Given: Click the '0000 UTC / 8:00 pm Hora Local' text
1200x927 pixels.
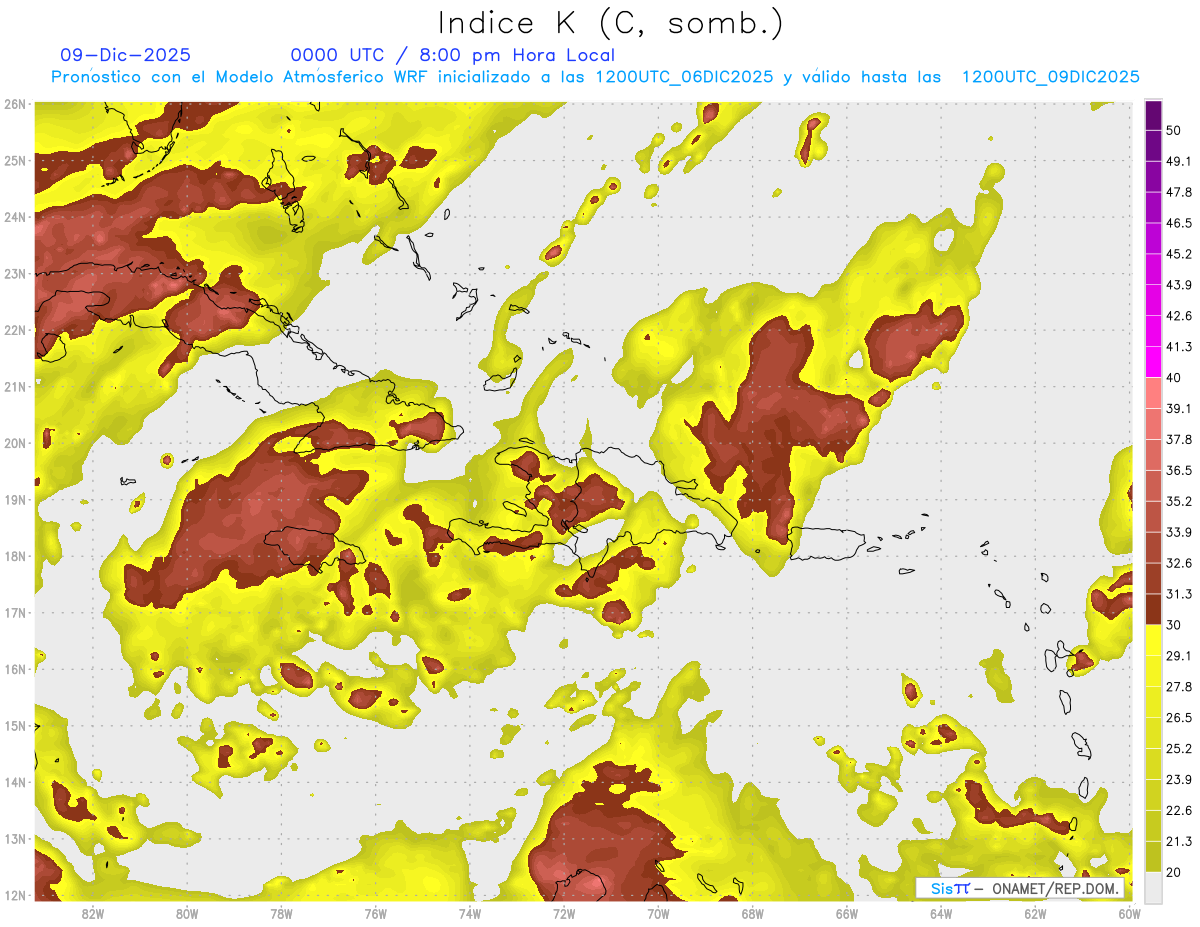Looking at the screenshot, I should coord(453,55).
